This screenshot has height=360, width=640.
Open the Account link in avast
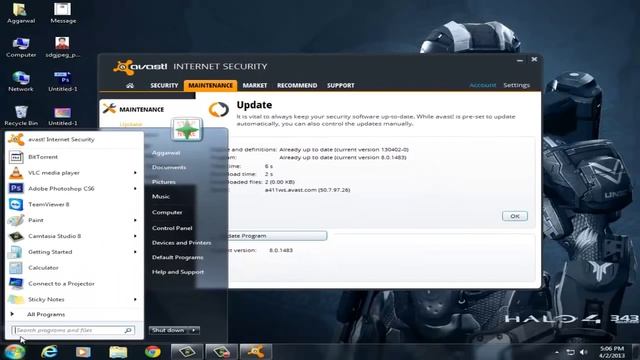click(482, 85)
